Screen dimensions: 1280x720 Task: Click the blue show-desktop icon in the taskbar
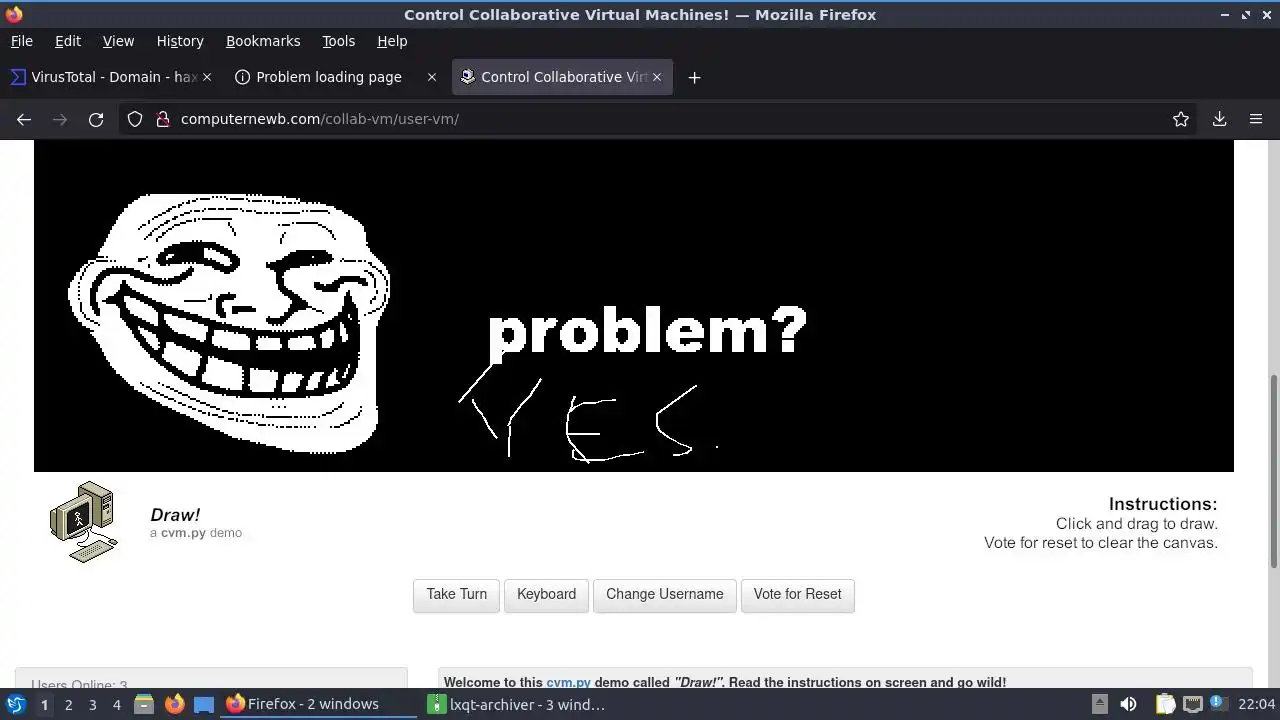coord(204,704)
